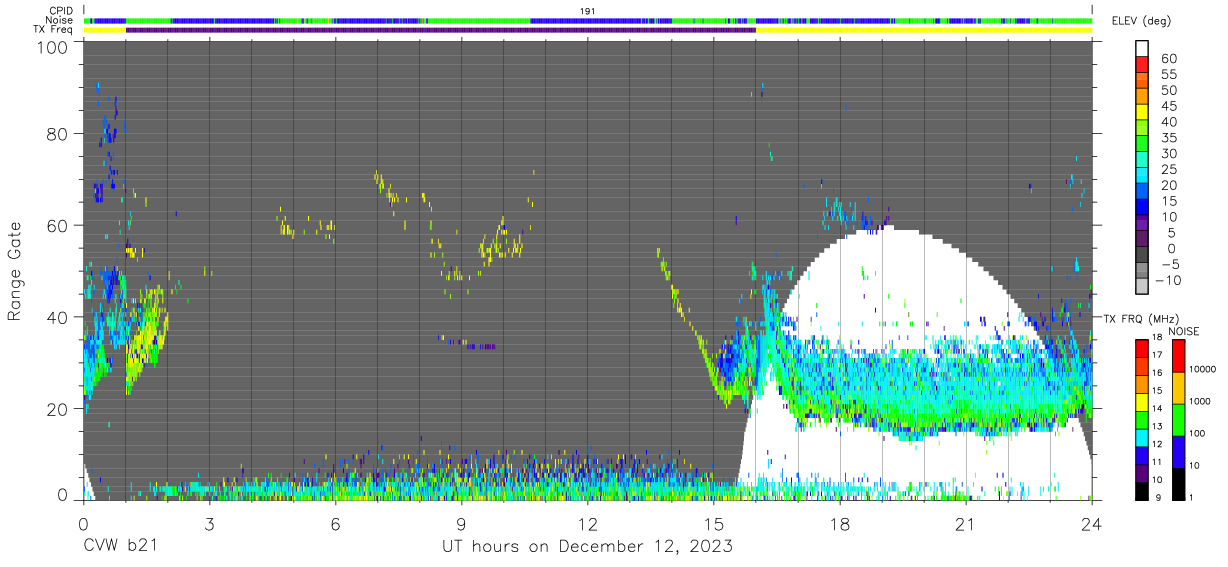Click the CPID value 191
Image resolution: width=1228 pixels, height=567 pixels.
(588, 10)
